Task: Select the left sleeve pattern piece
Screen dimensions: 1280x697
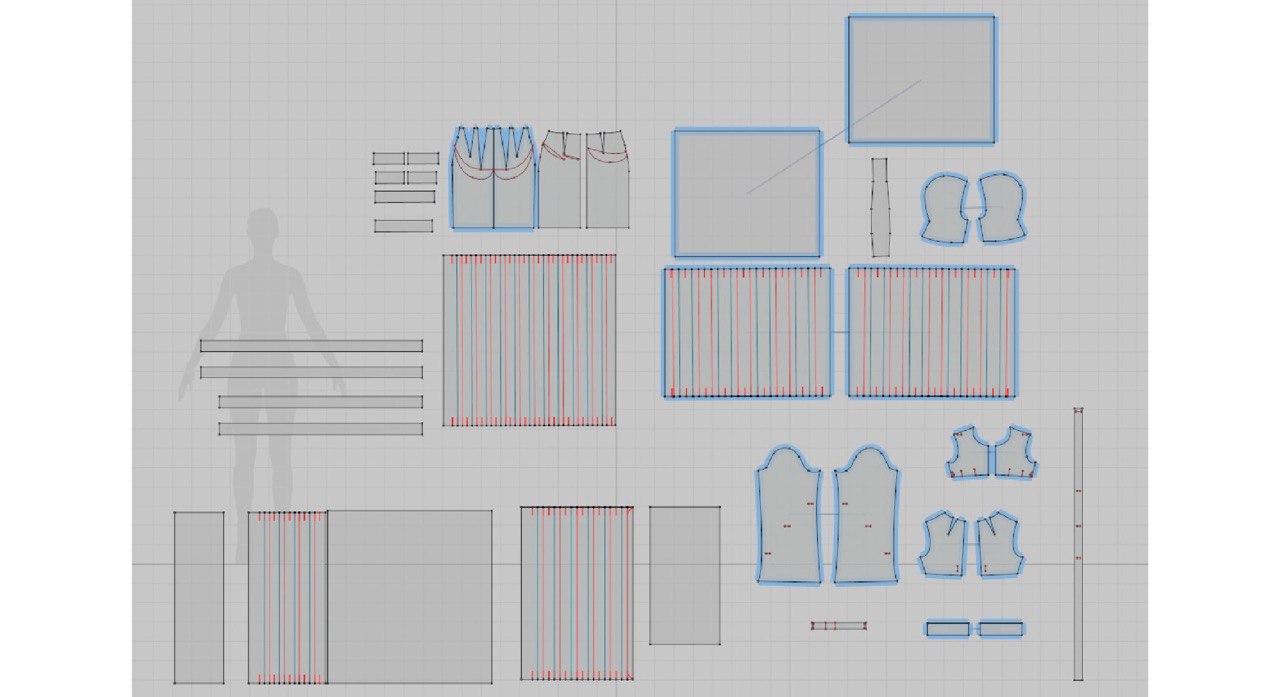Action: point(789,515)
